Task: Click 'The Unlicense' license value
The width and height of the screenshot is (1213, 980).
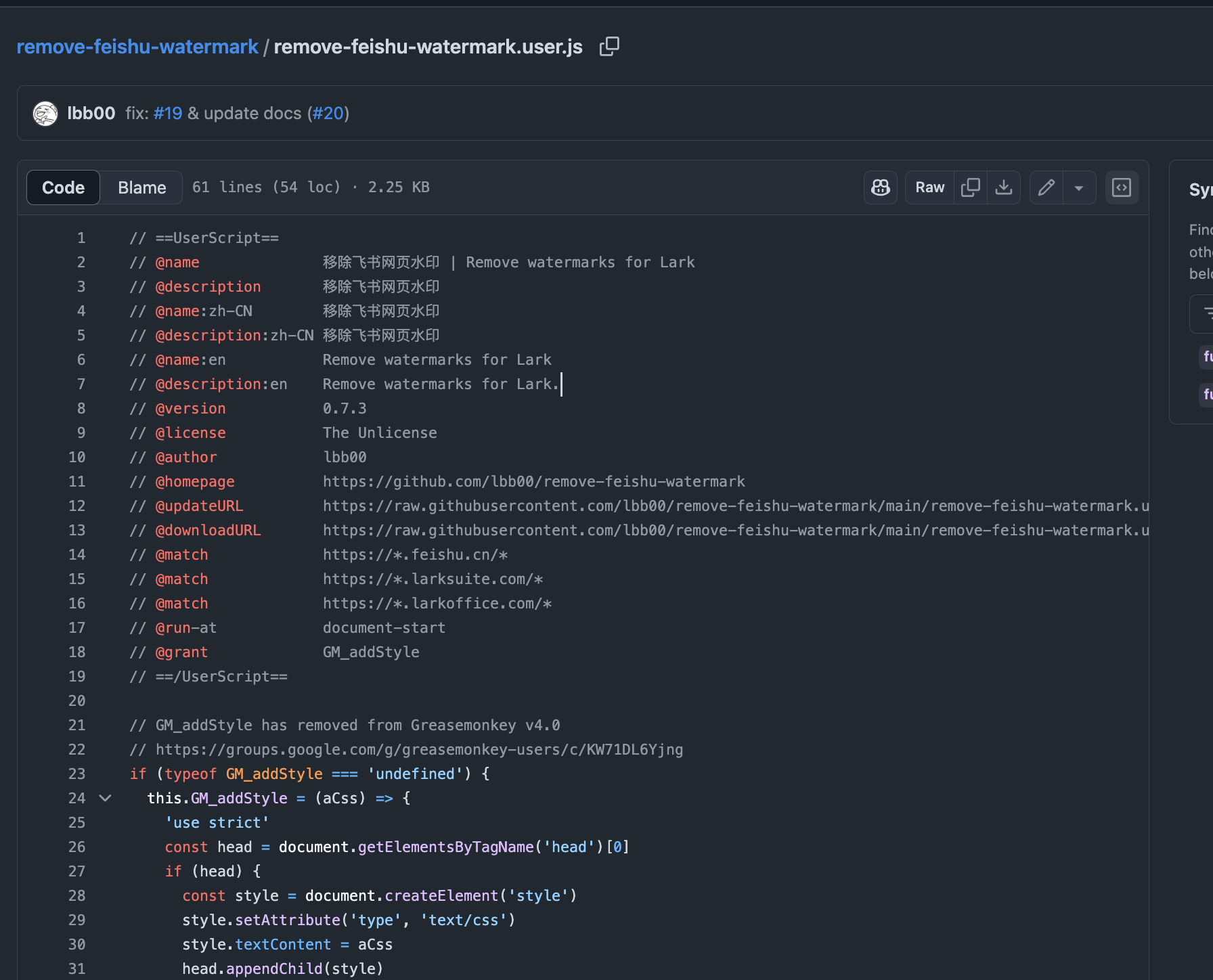Action: (x=380, y=433)
